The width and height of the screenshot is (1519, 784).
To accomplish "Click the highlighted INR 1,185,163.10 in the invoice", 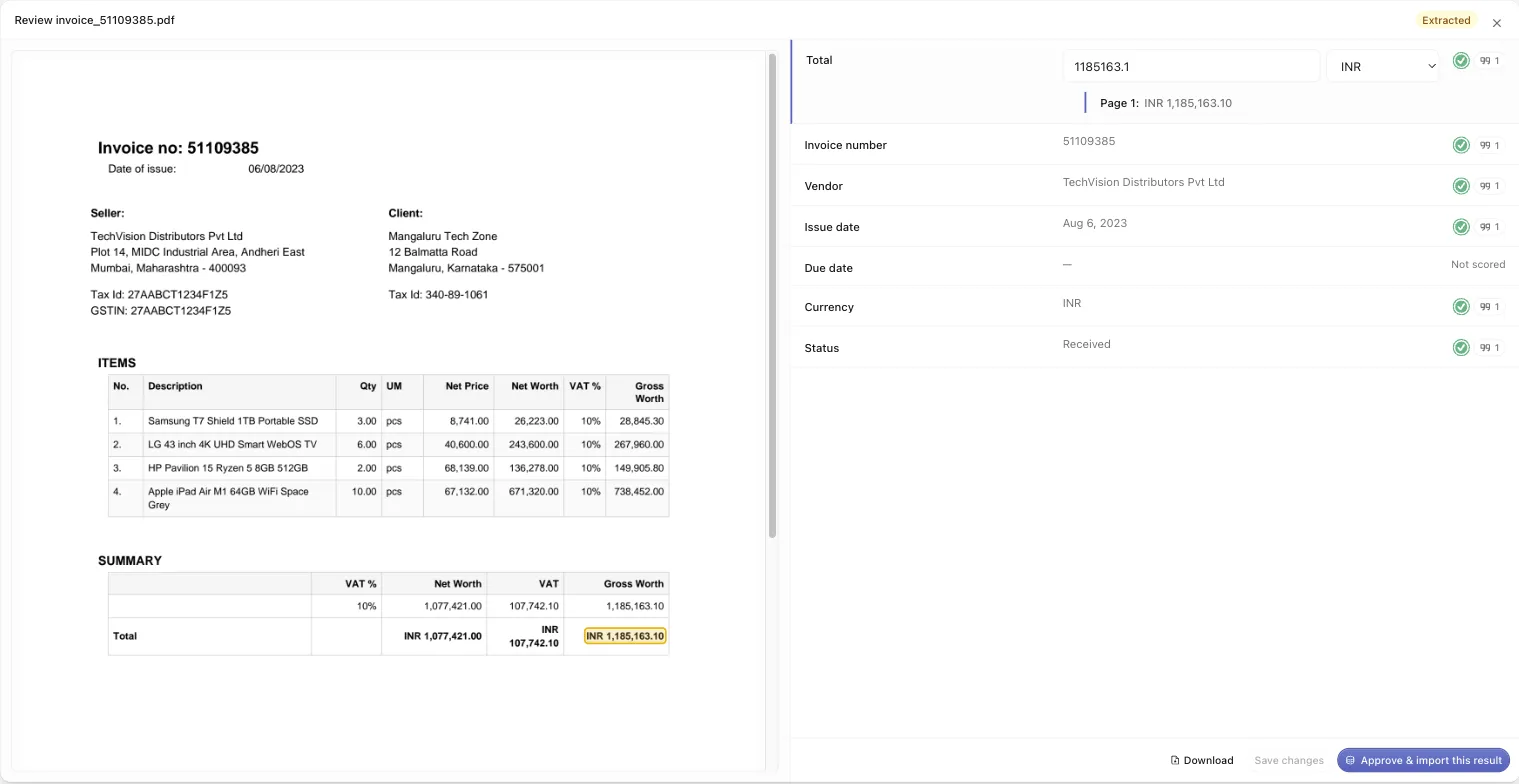I will (625, 636).
